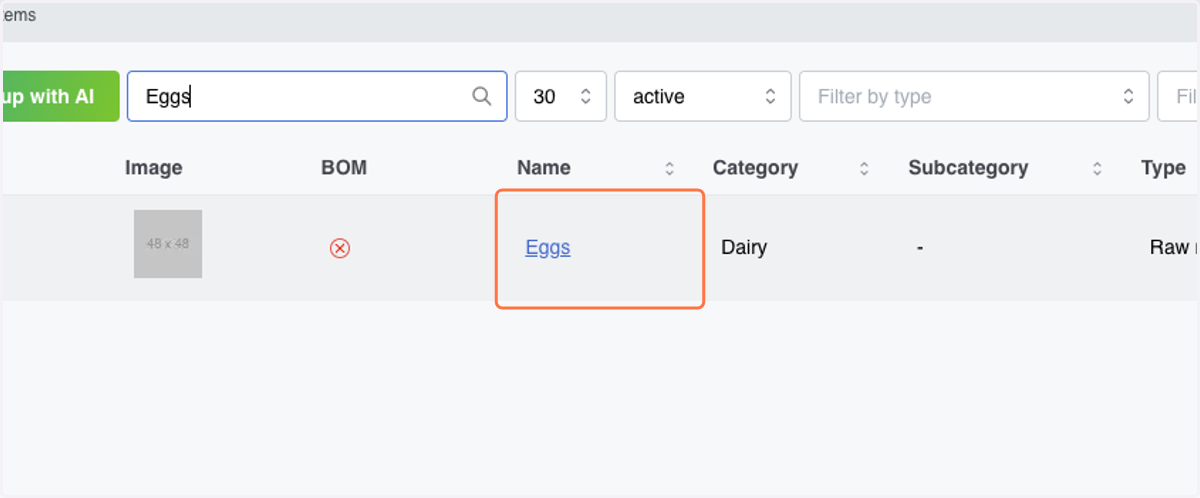Click the green AI button

click(60, 96)
